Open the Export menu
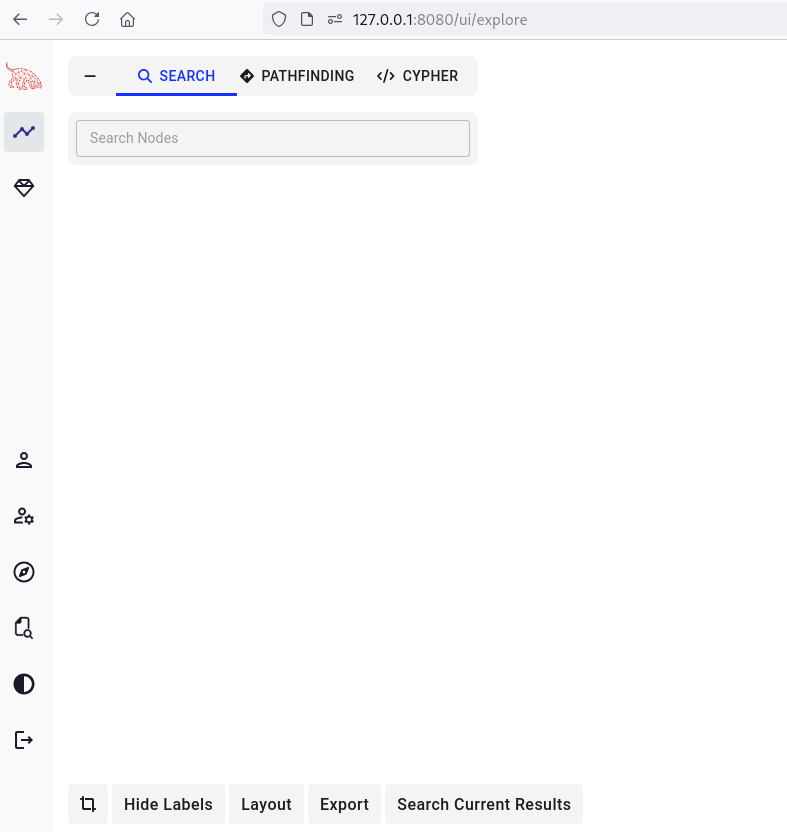Image resolution: width=787 pixels, height=832 pixels. (344, 804)
